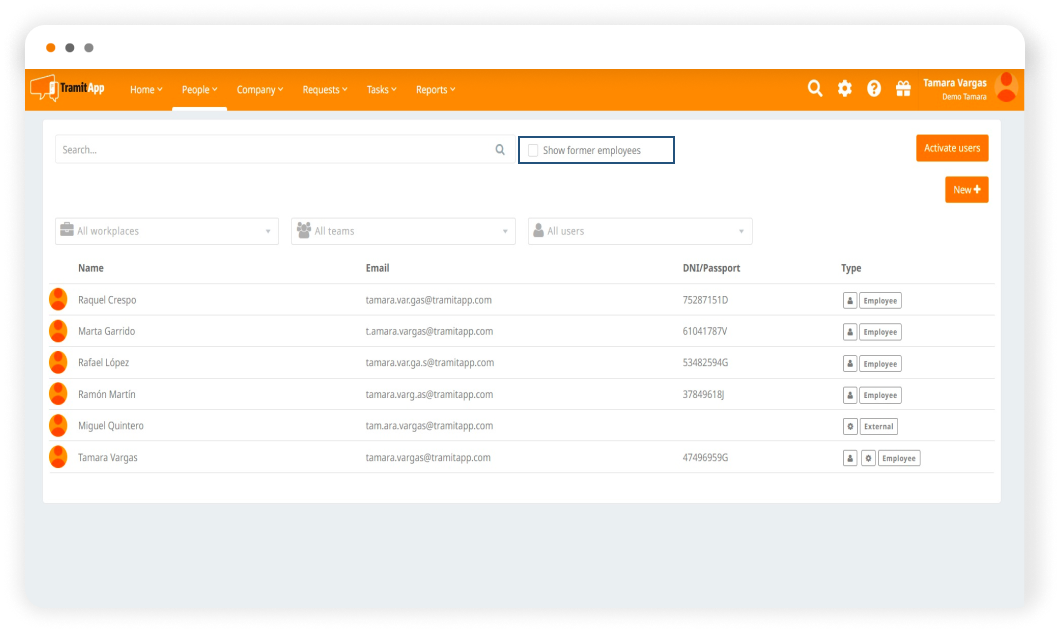Open Marta Garrido's employee record

coord(106,331)
